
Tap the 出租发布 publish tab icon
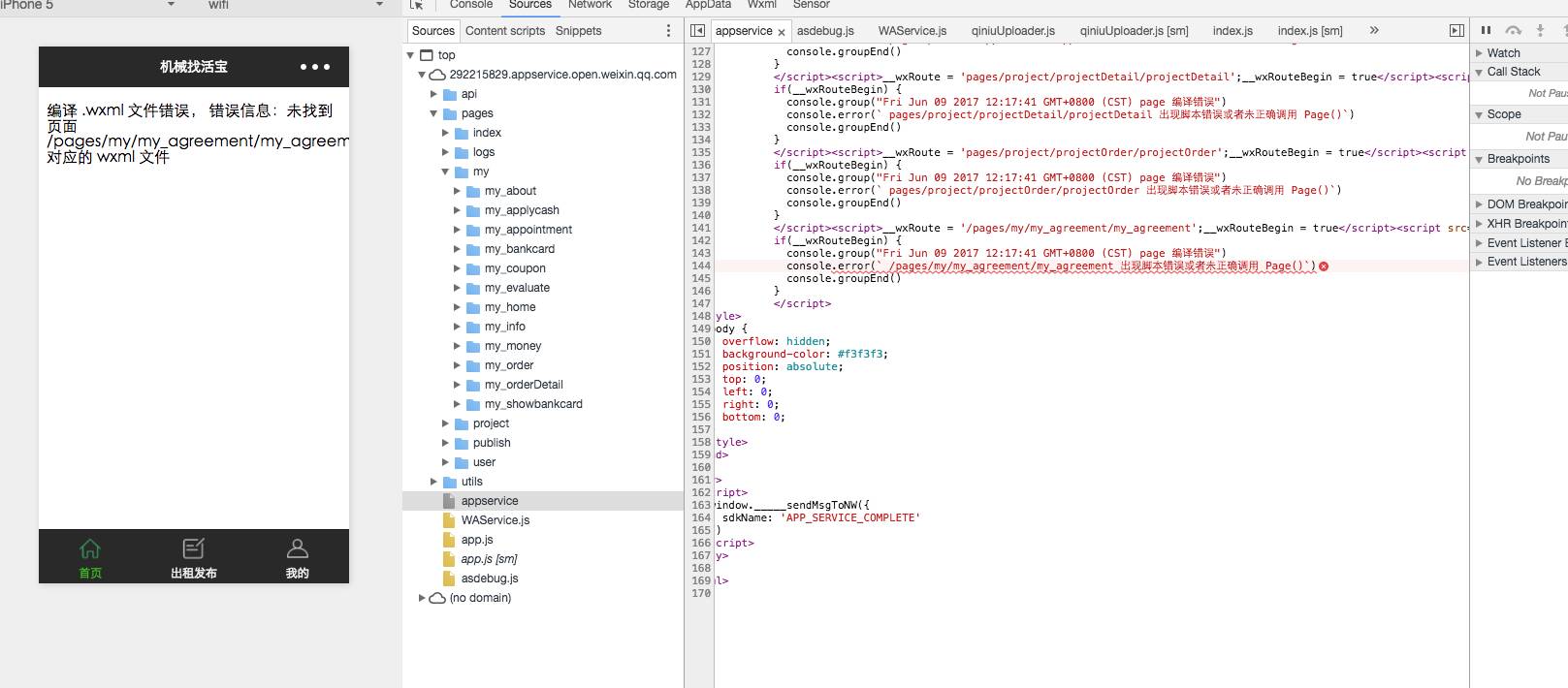(x=194, y=548)
